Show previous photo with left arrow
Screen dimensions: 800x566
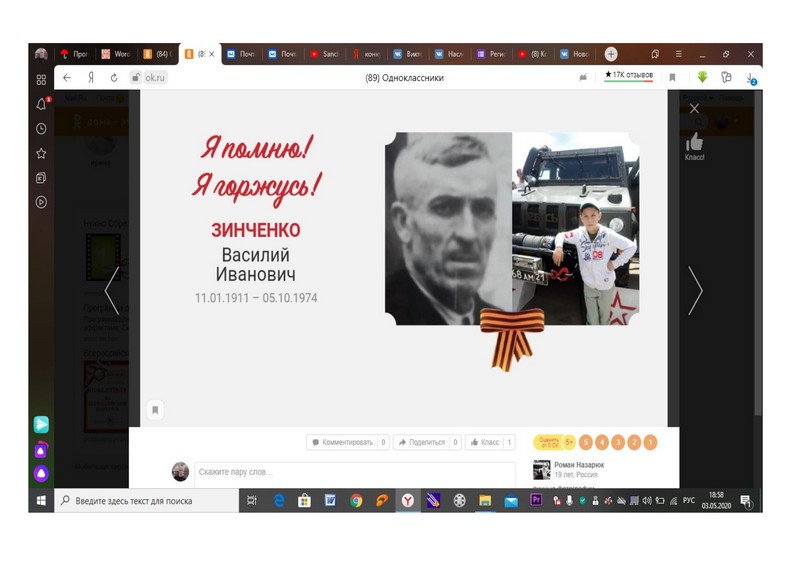point(112,290)
